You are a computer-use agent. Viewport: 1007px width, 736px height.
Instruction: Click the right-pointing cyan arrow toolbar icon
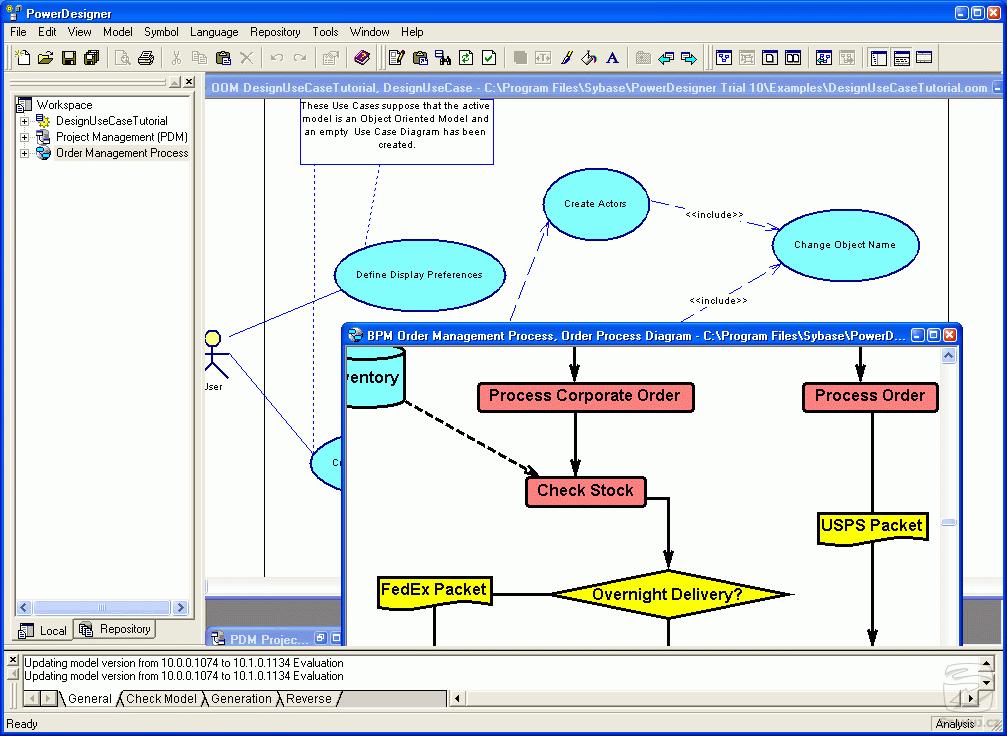[689, 58]
